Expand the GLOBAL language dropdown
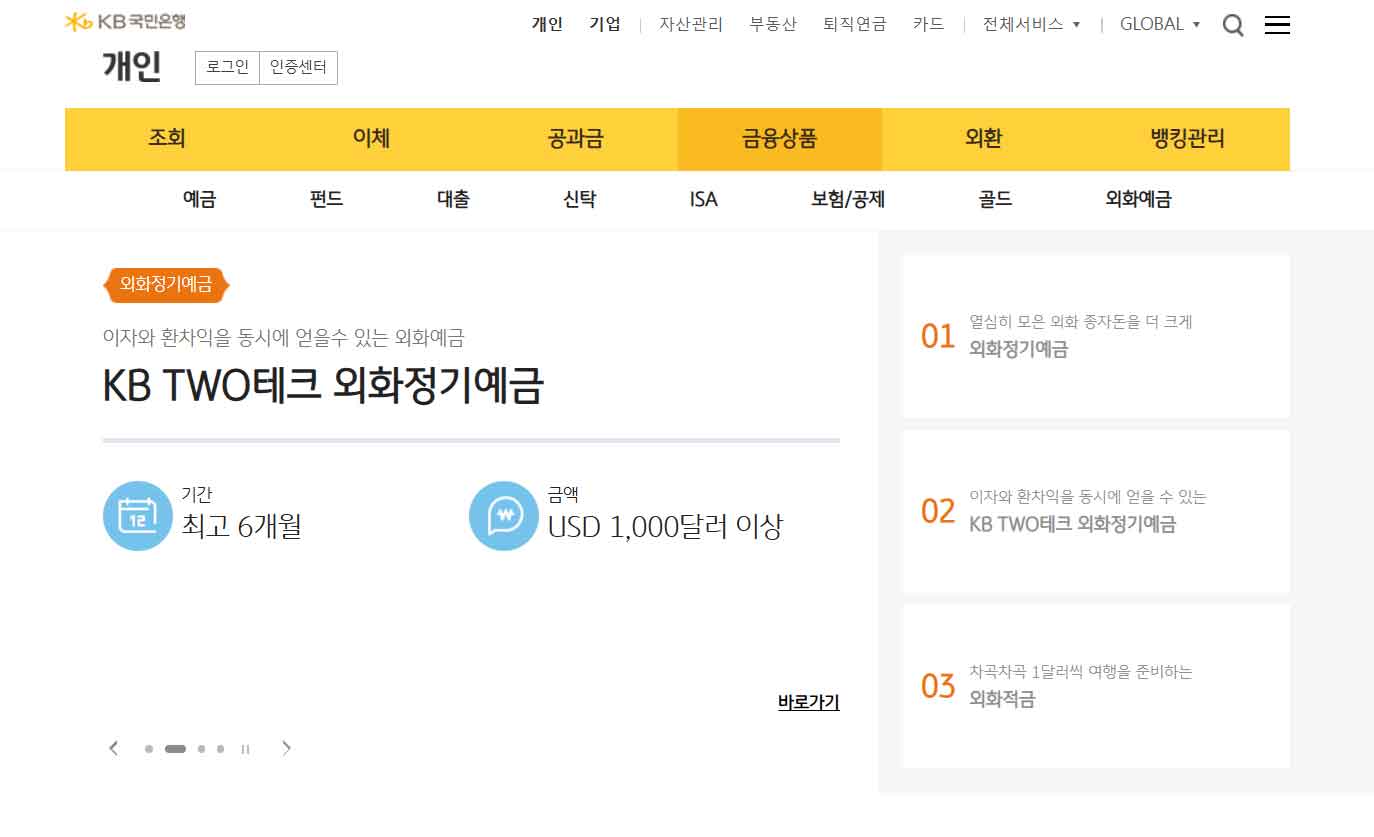Screen dimensions: 1374x837 1160,24
